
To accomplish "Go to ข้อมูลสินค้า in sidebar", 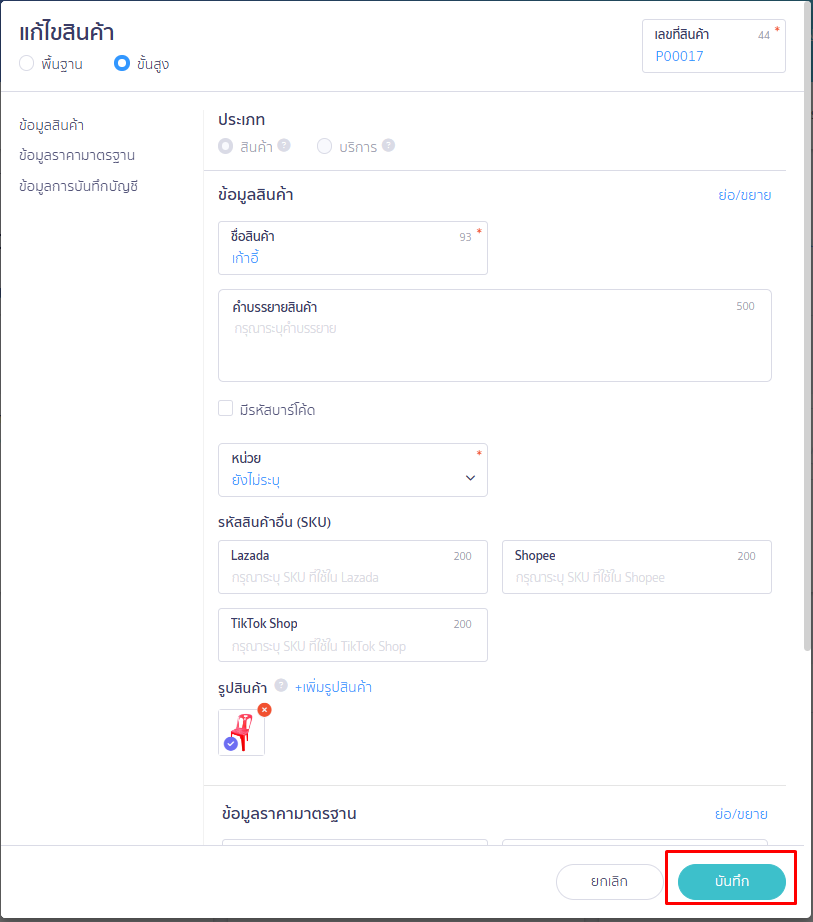I will [x=51, y=125].
